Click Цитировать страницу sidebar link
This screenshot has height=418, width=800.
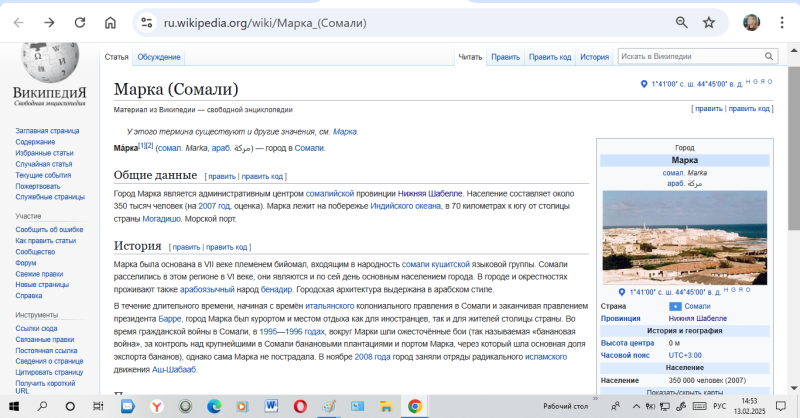(x=49, y=373)
